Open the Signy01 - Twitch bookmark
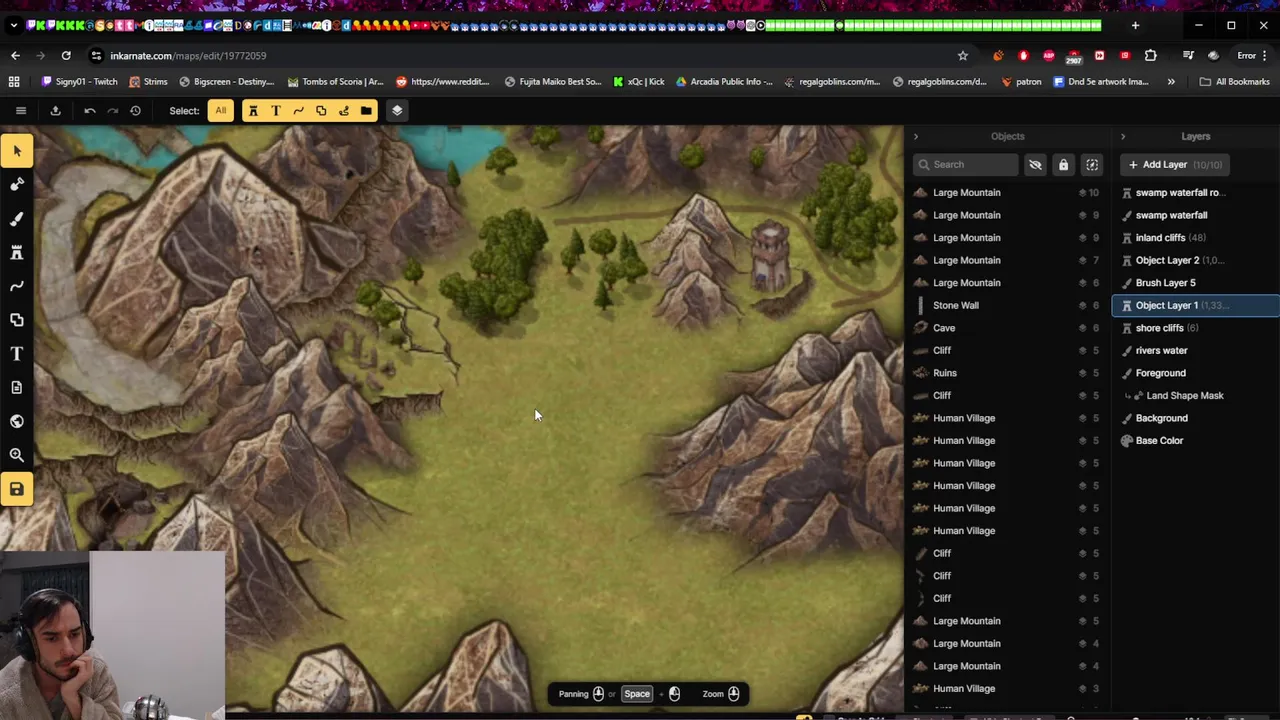 pyautogui.click(x=80, y=82)
